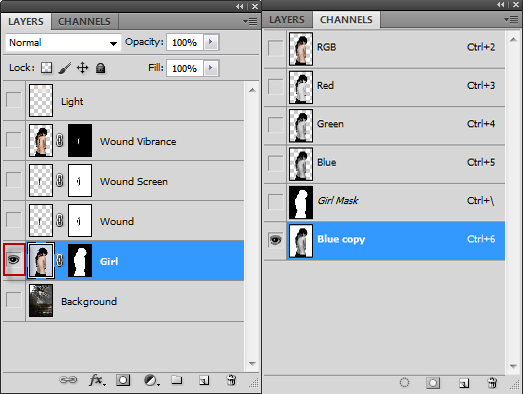The width and height of the screenshot is (524, 394).
Task: Show the Light layer
Action: [x=14, y=100]
